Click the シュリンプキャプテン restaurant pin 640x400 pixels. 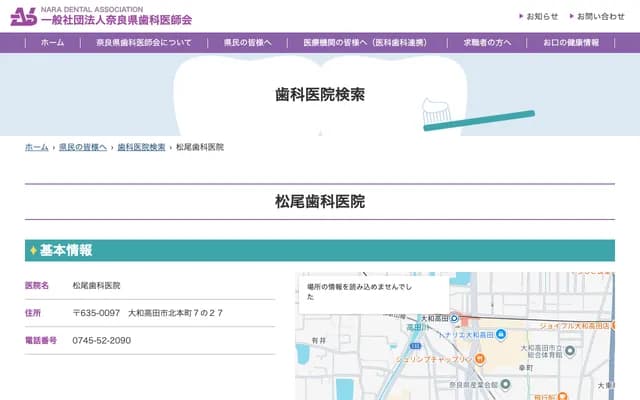[478, 359]
